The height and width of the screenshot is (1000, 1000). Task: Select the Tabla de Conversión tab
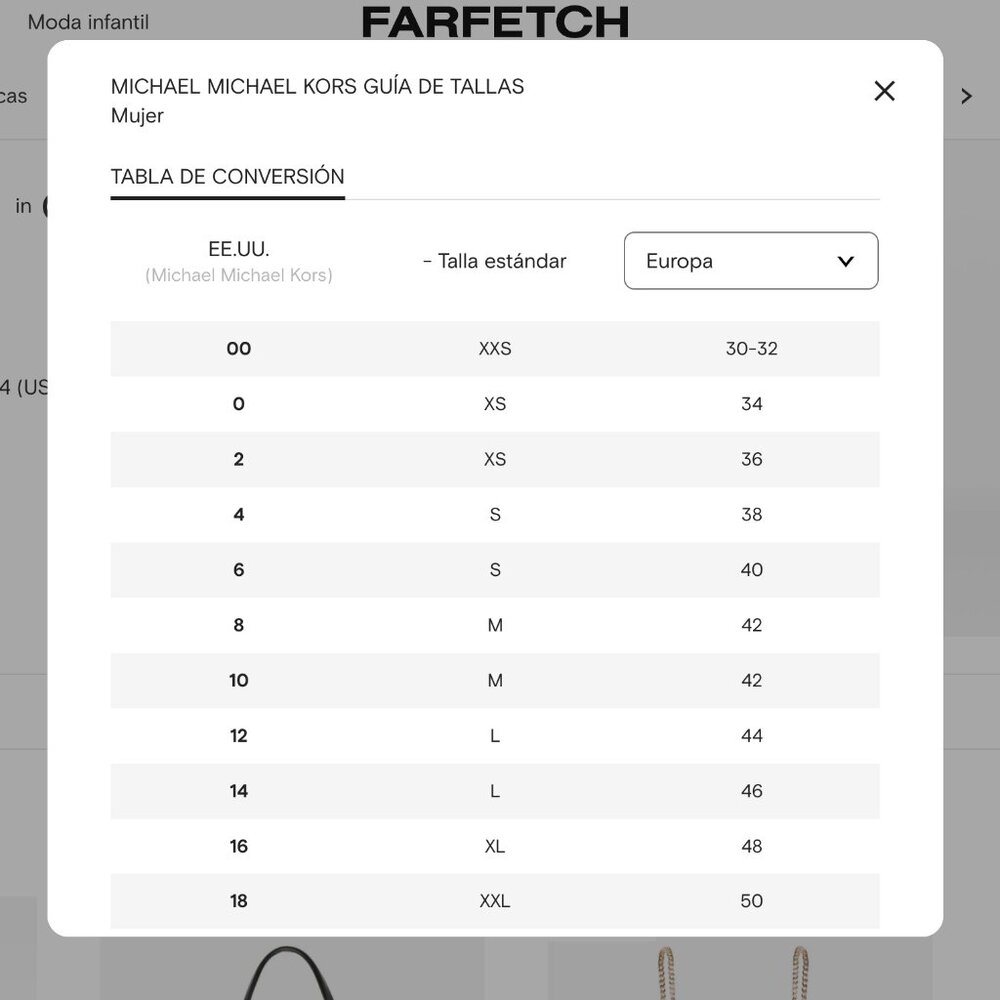click(228, 177)
